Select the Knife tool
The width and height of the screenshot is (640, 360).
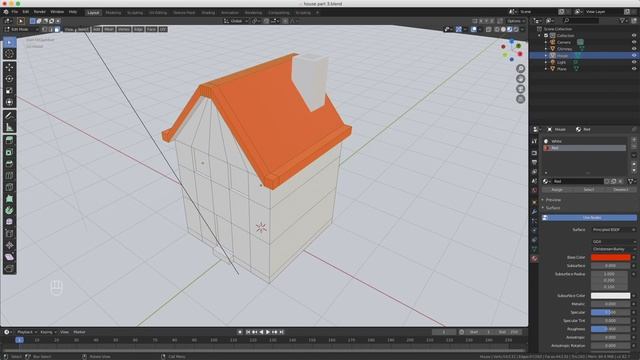[x=9, y=187]
